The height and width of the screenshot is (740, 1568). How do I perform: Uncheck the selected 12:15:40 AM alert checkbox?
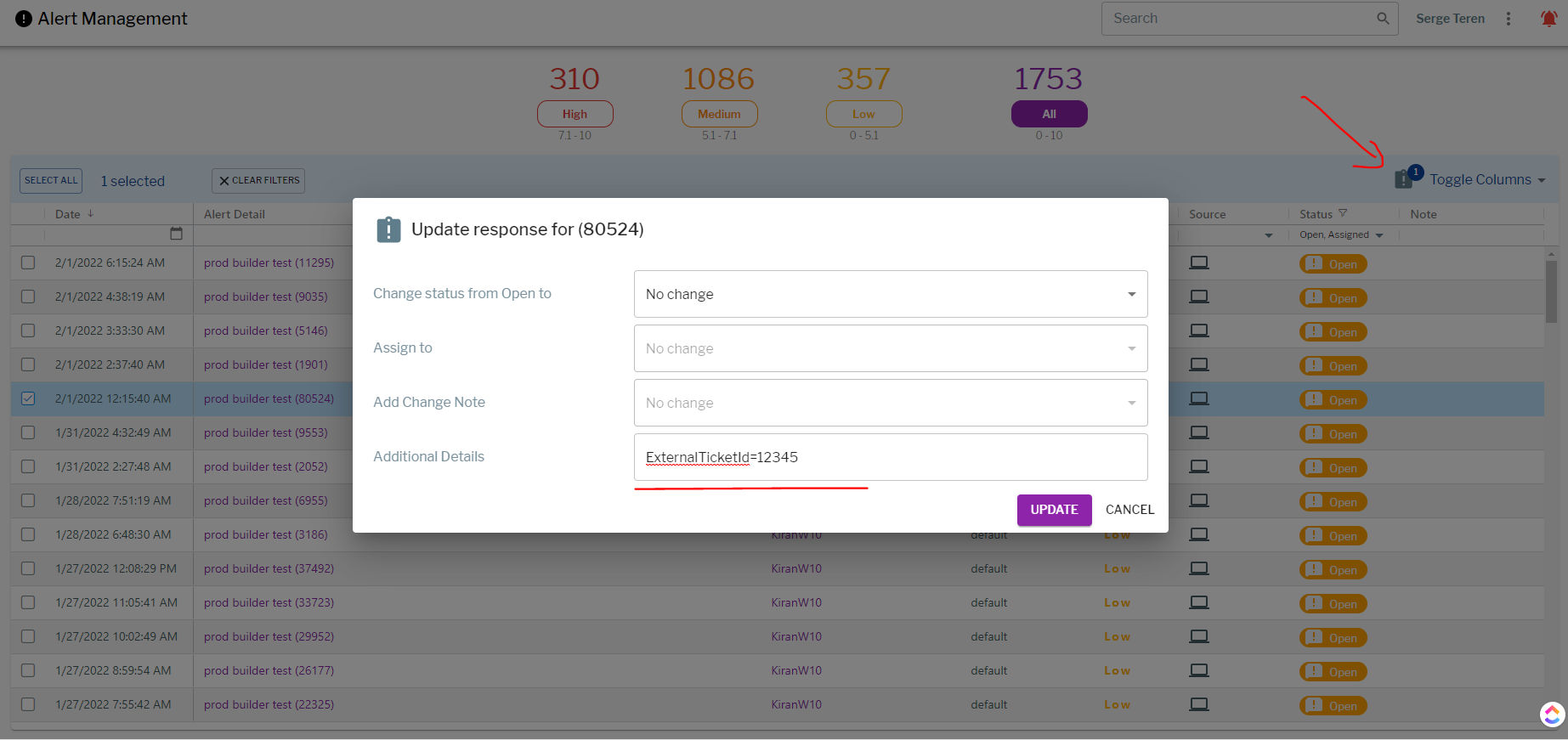pos(28,398)
